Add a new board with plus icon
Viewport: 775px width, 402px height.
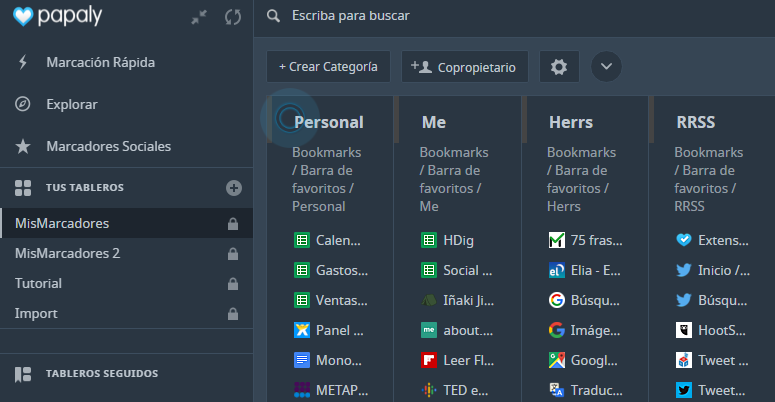click(234, 188)
